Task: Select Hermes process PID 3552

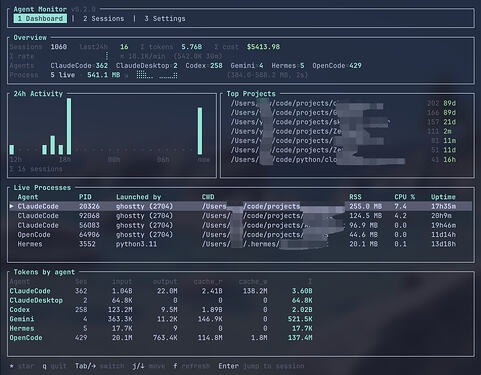Action: [241, 244]
